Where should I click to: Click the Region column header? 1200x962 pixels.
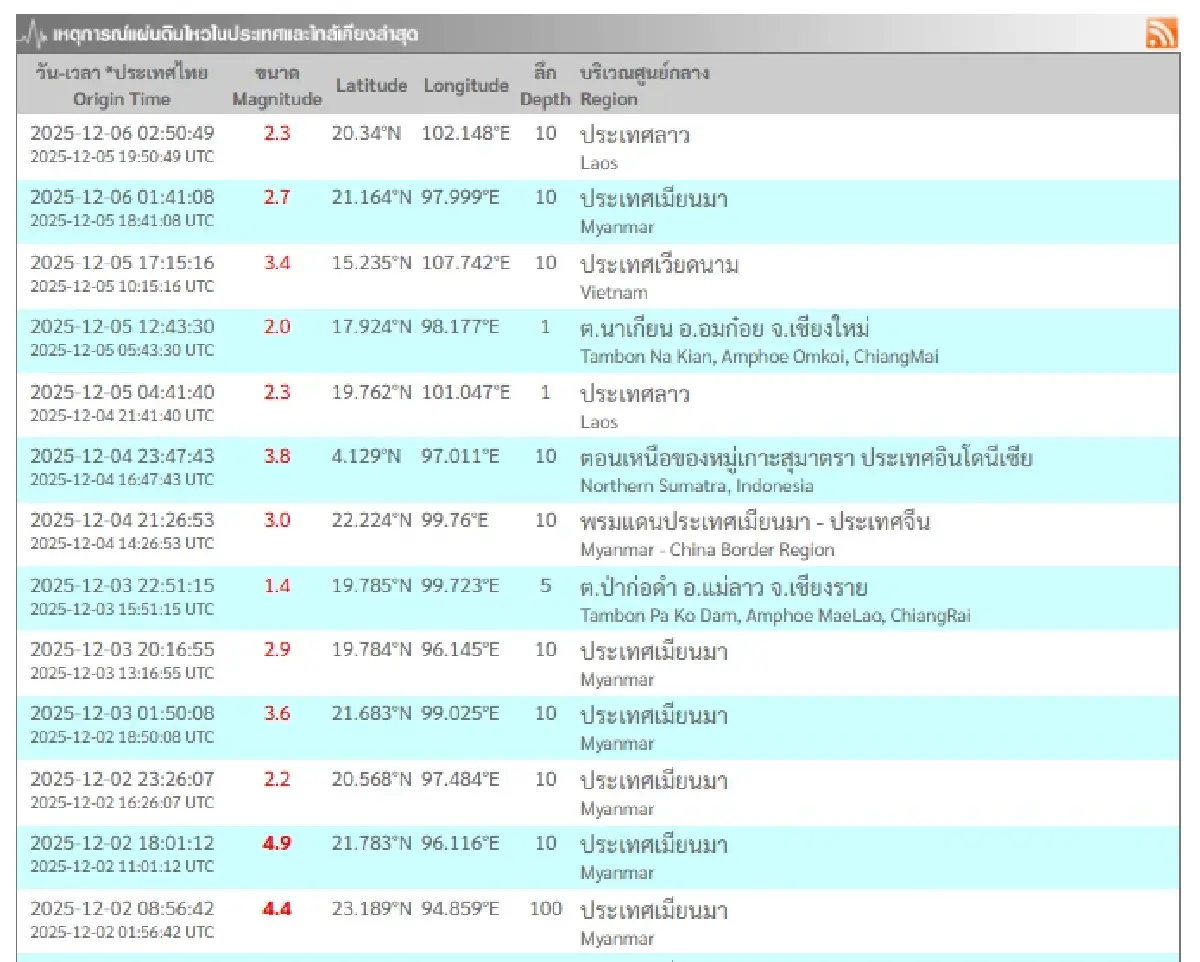(x=608, y=99)
